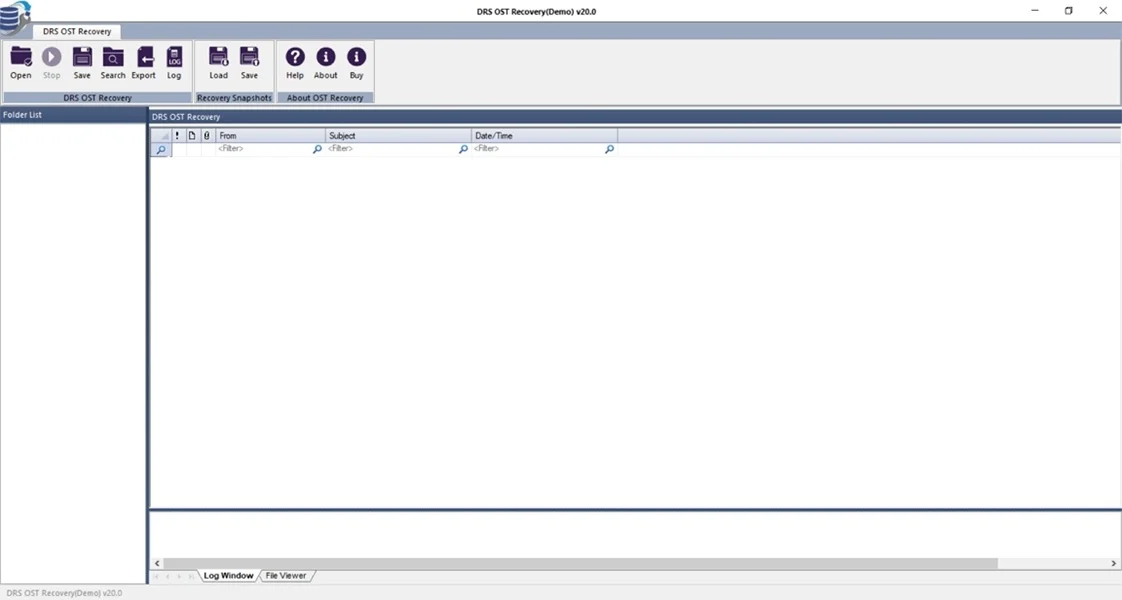Click the About OST Recovery group label
The image size is (1122, 600).
325,98
